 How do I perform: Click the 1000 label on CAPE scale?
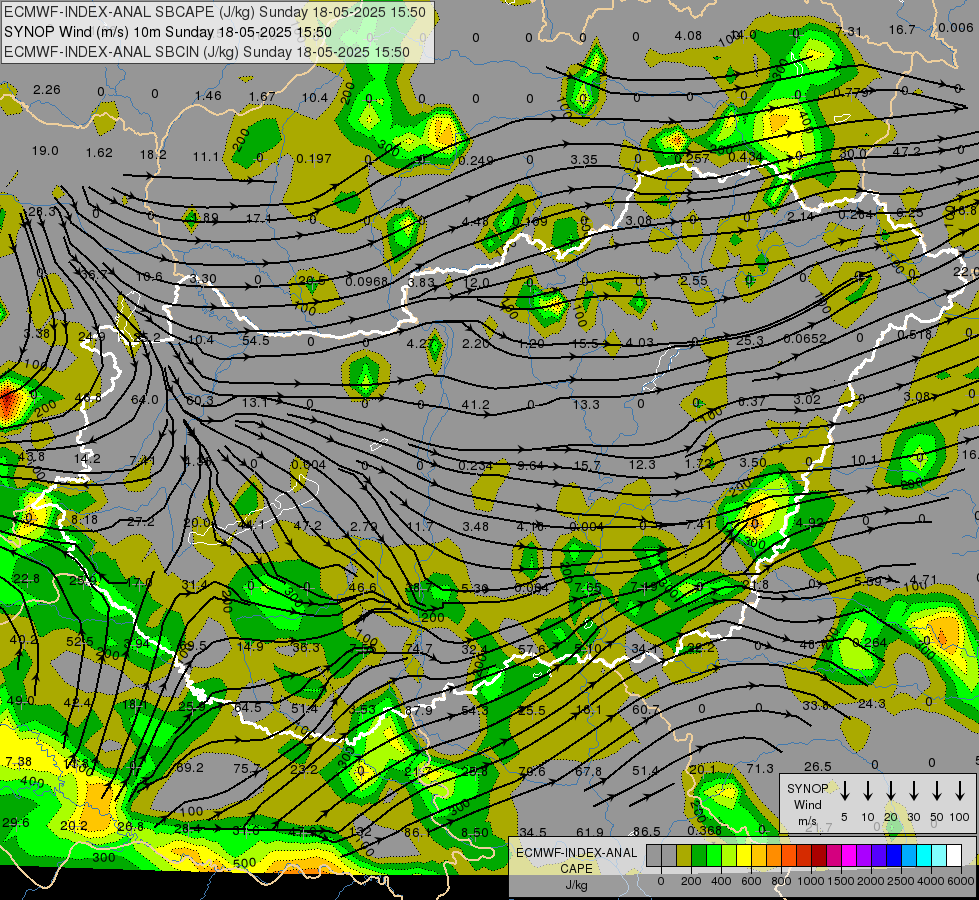(x=810, y=881)
